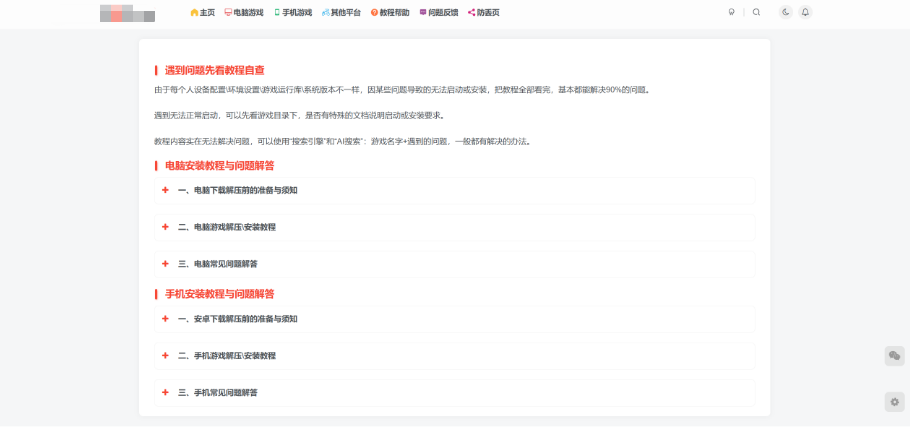Click the paragraph starting 教程内容实在无法解决问题
The width and height of the screenshot is (910, 435).
tap(342, 141)
